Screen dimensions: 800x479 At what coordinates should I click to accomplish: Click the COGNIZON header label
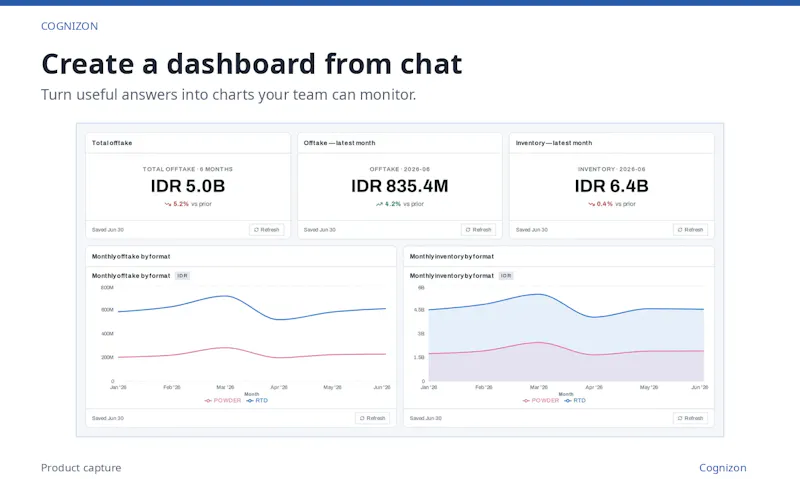coord(69,26)
